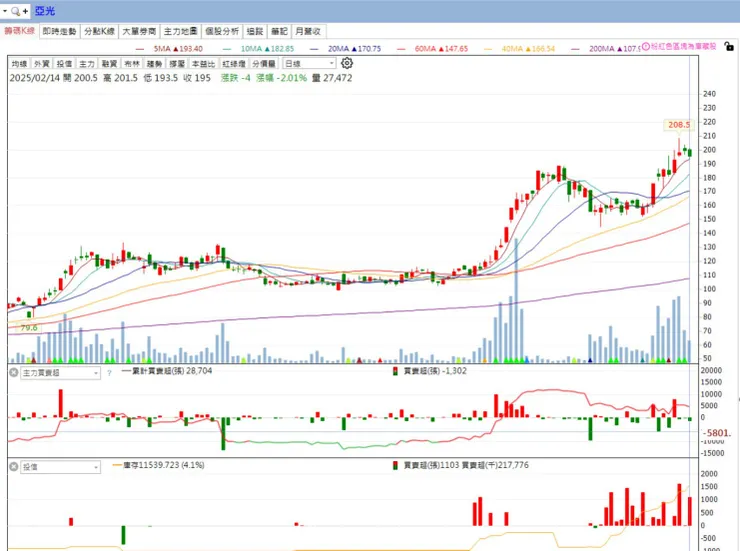Click the 庫存11539.723 (4.1%) legend

pos(159,465)
